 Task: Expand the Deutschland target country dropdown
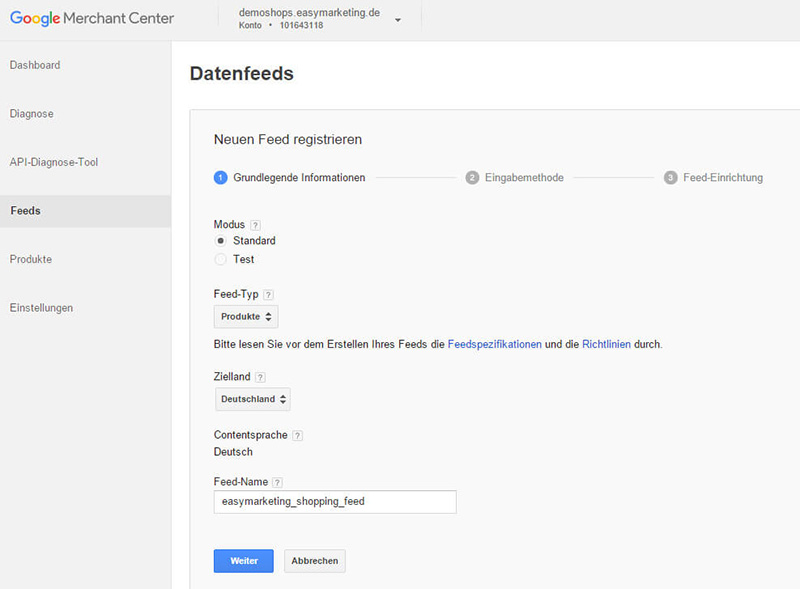(x=253, y=399)
